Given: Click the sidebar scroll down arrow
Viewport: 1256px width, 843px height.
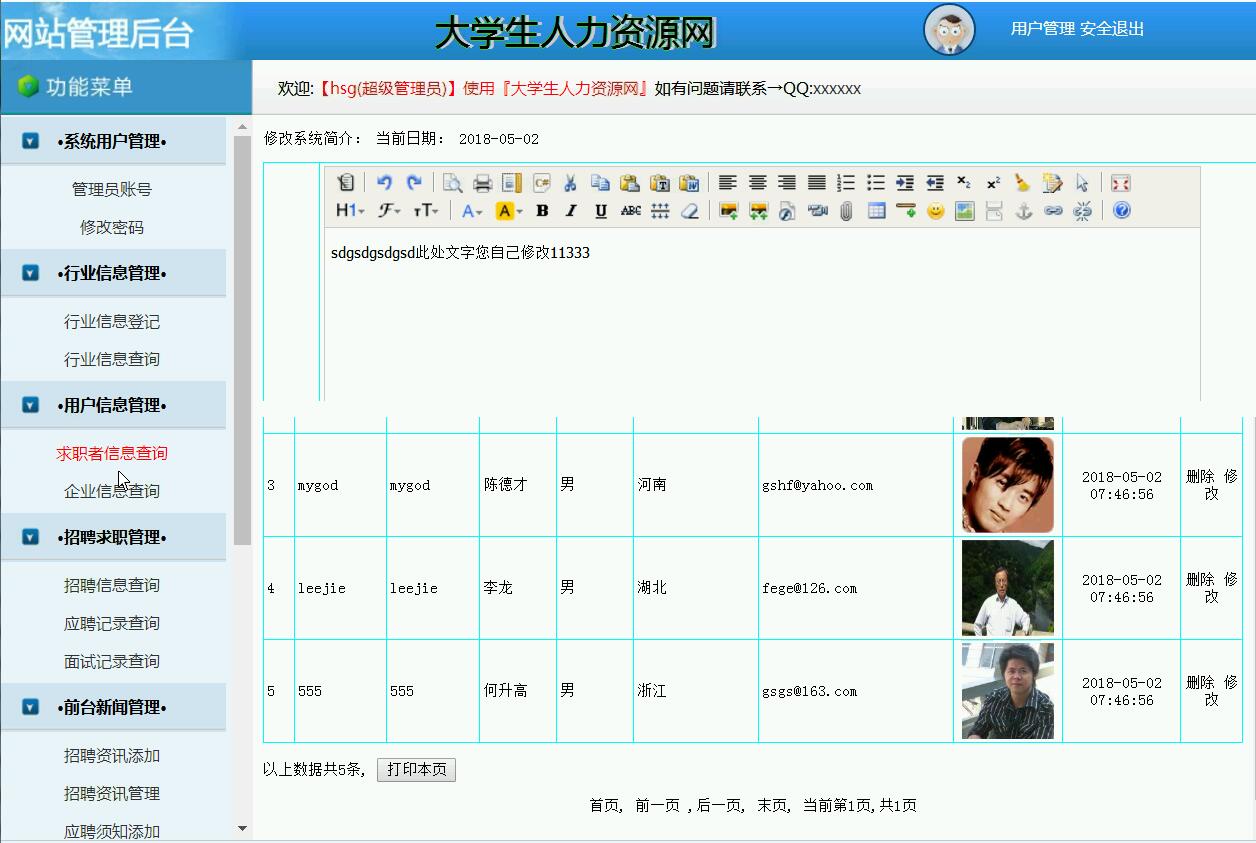Looking at the screenshot, I should (242, 828).
